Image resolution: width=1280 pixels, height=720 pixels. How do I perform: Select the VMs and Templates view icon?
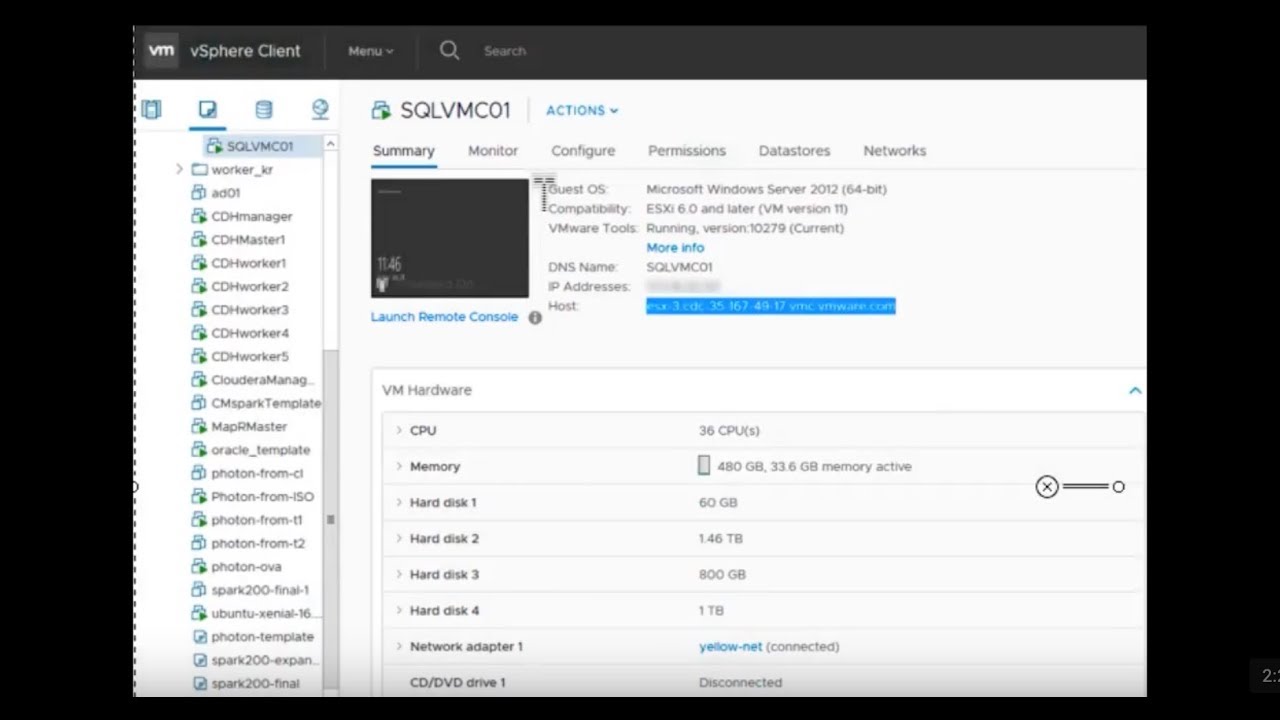click(x=207, y=109)
